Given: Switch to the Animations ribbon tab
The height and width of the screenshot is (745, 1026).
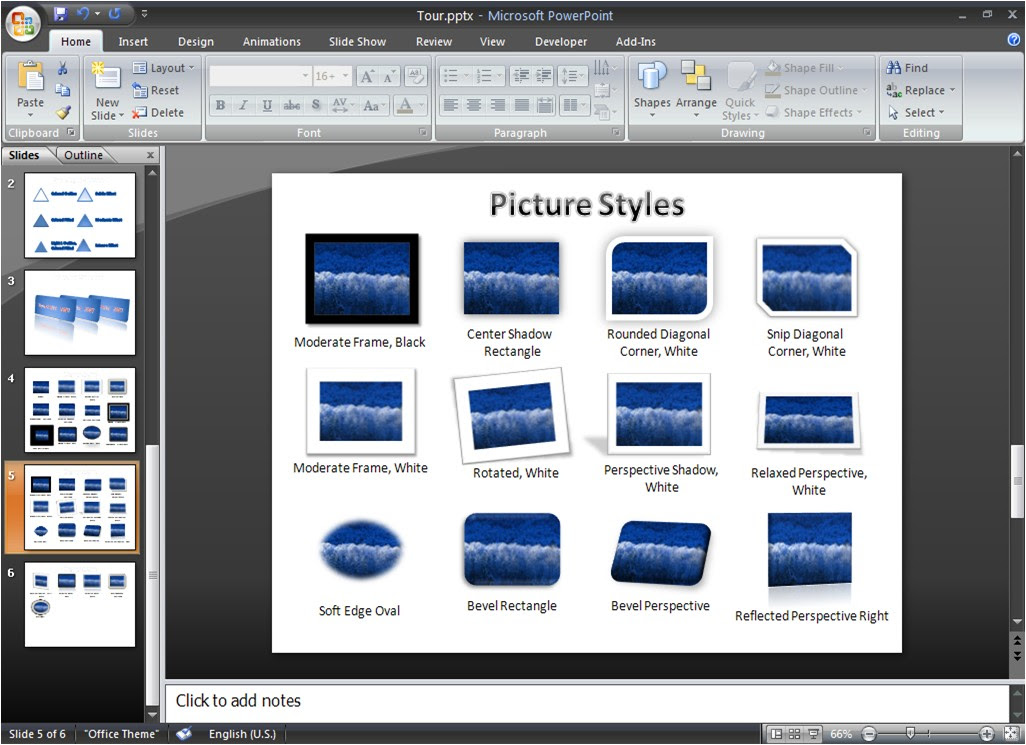Looking at the screenshot, I should click(x=271, y=41).
